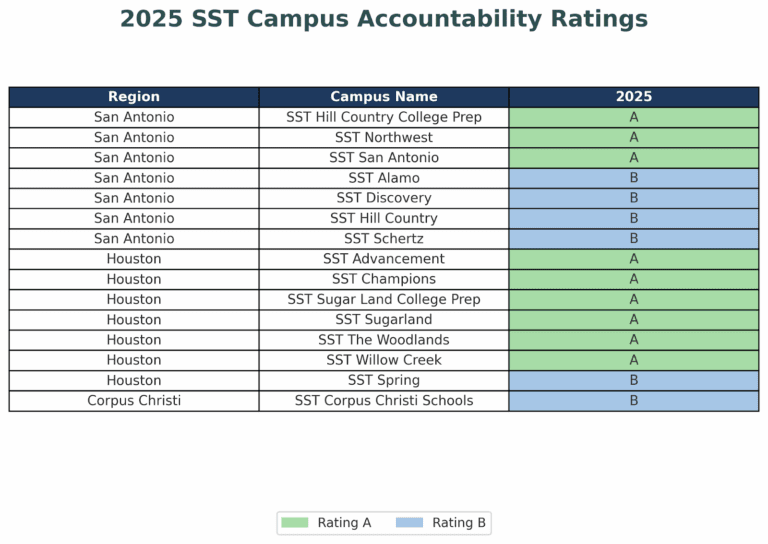Click the SST Corpus Christi Schools cell
Image resolution: width=768 pixels, height=544 pixels.
(384, 401)
